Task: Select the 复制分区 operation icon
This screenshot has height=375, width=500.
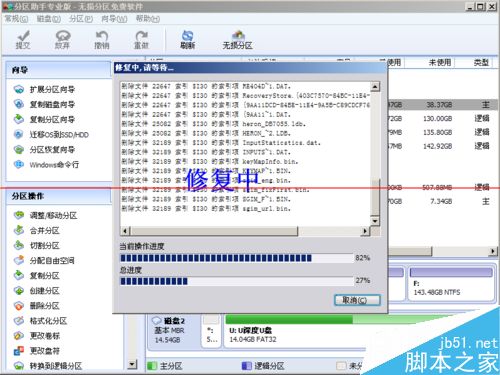Action: click(x=19, y=276)
